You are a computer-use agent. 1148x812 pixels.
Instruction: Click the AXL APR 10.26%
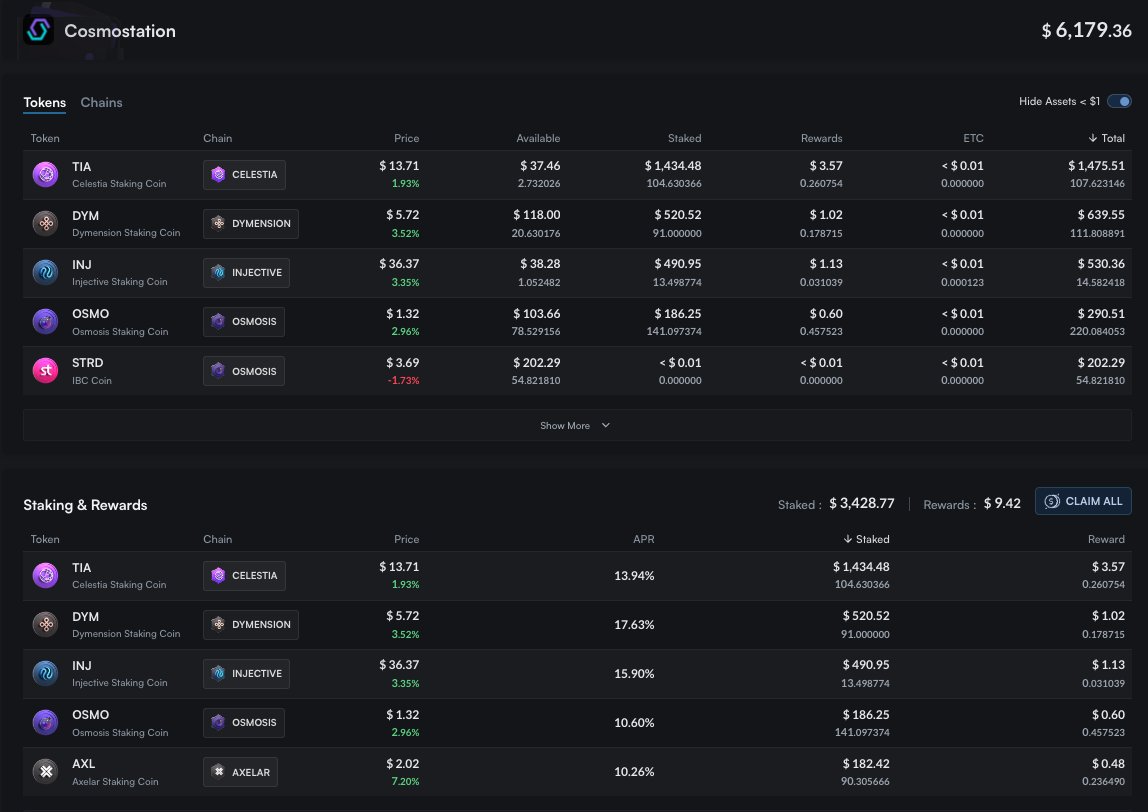[634, 772]
